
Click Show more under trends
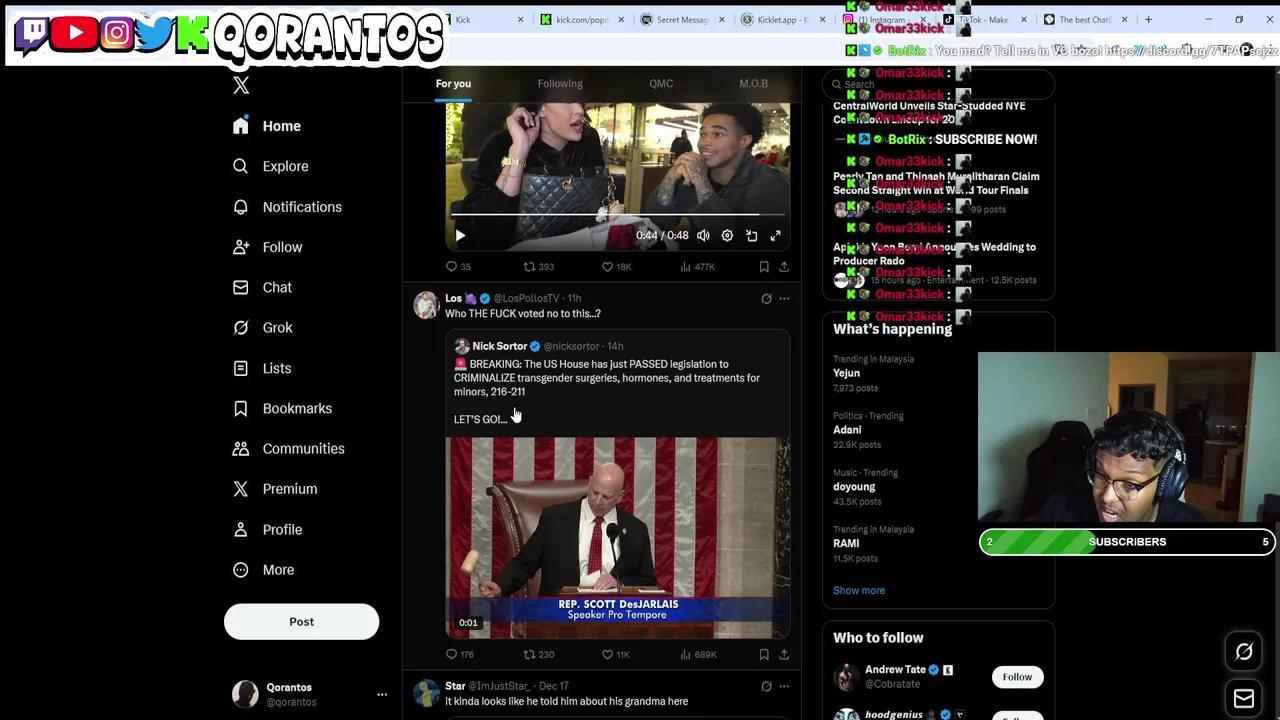pyautogui.click(x=859, y=590)
